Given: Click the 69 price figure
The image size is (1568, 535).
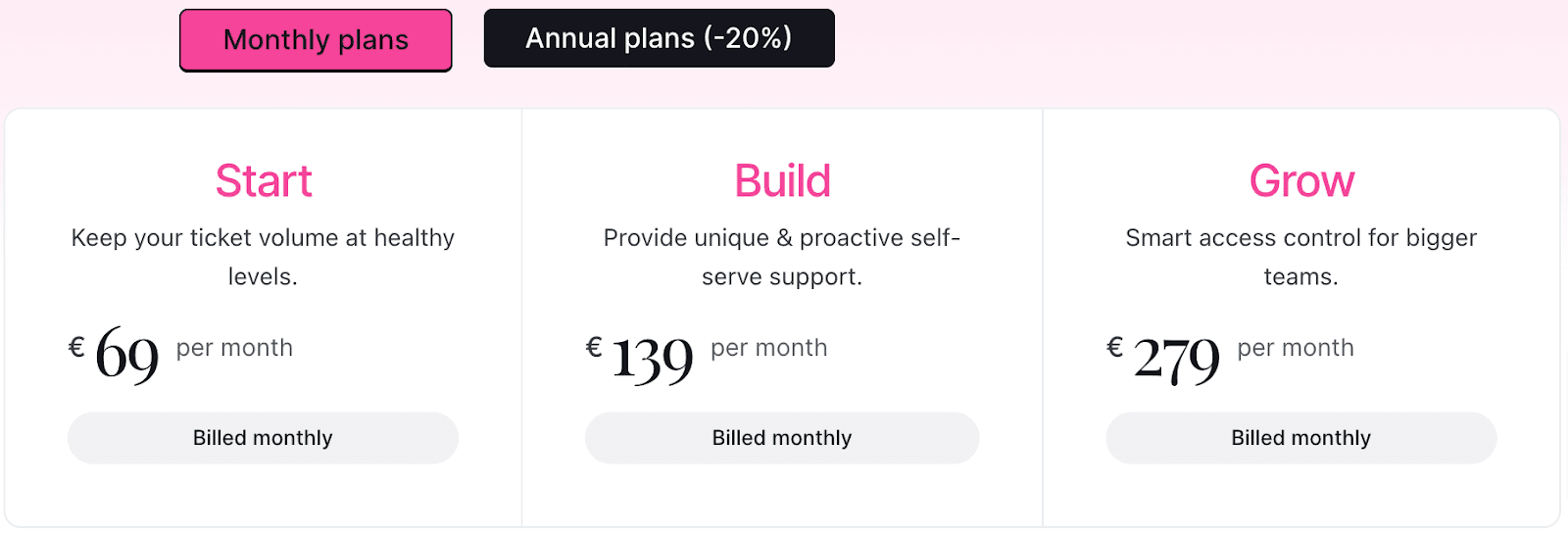Looking at the screenshot, I should (x=127, y=355).
